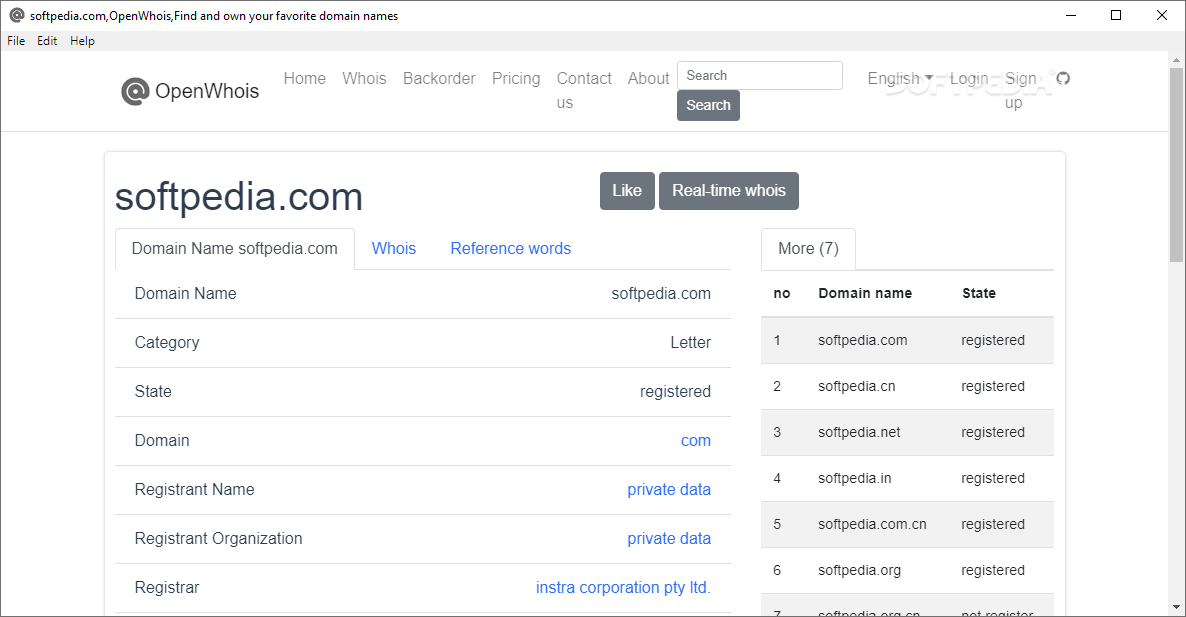Click the vertical scrollbar thumb
This screenshot has width=1186, height=617.
(1176, 165)
